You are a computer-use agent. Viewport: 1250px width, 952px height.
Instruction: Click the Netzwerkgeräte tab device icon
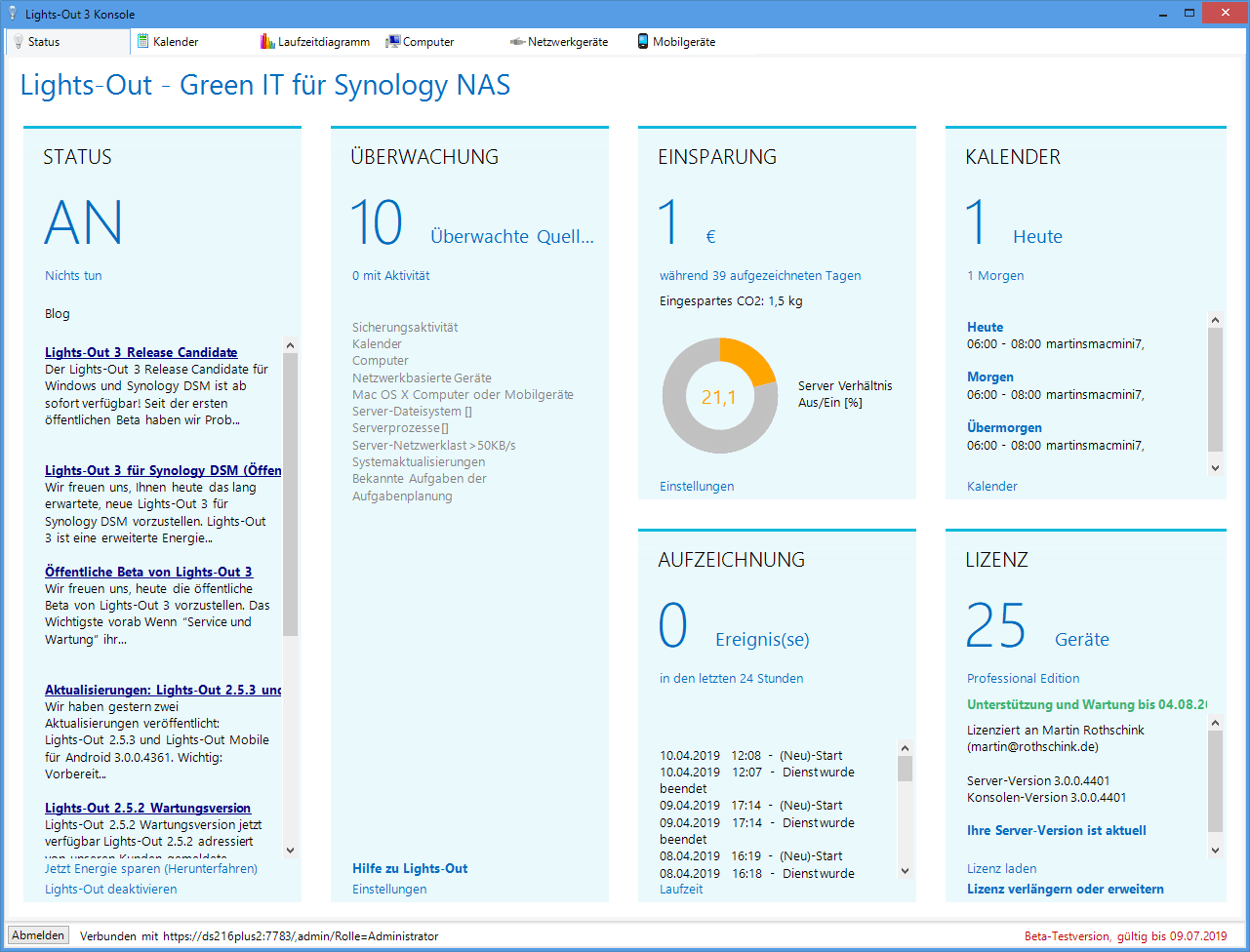[x=518, y=42]
